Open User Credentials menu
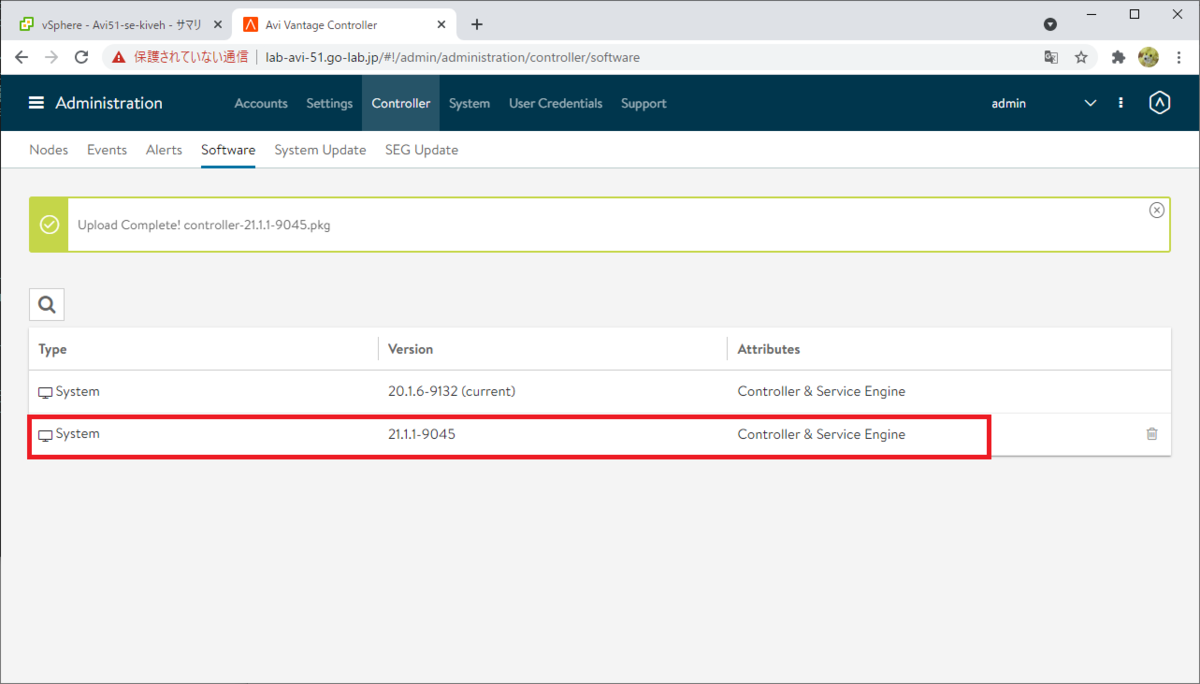Viewport: 1200px width, 684px height. 556,103
